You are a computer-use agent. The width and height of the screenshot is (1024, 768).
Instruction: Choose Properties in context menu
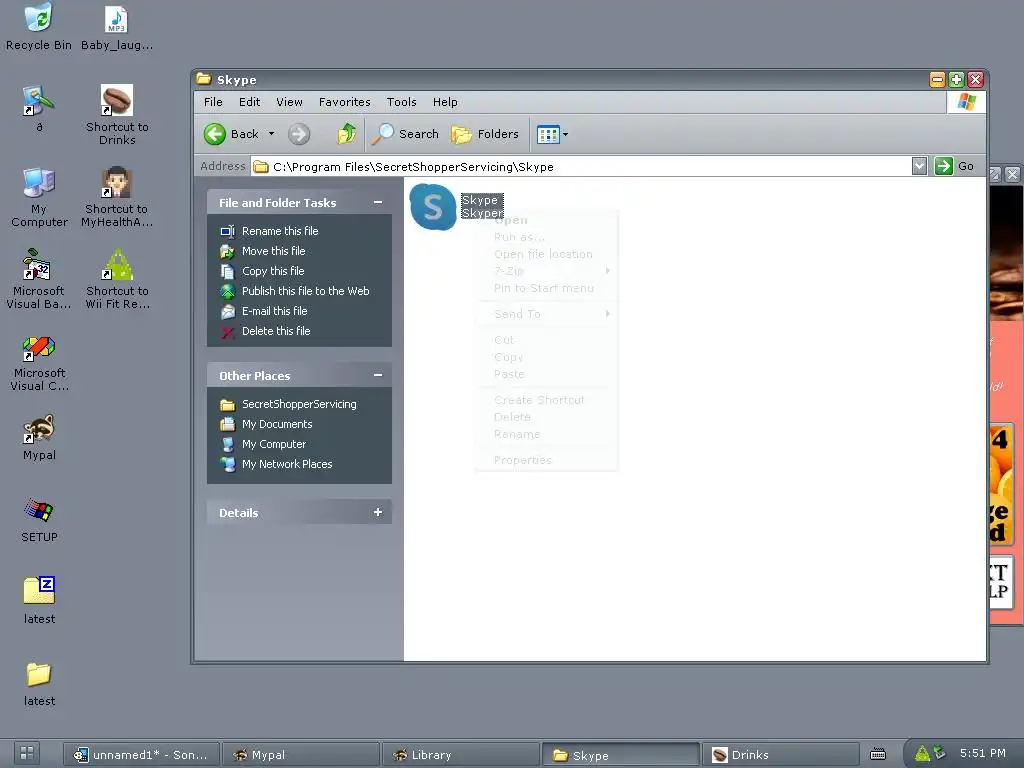546,460
